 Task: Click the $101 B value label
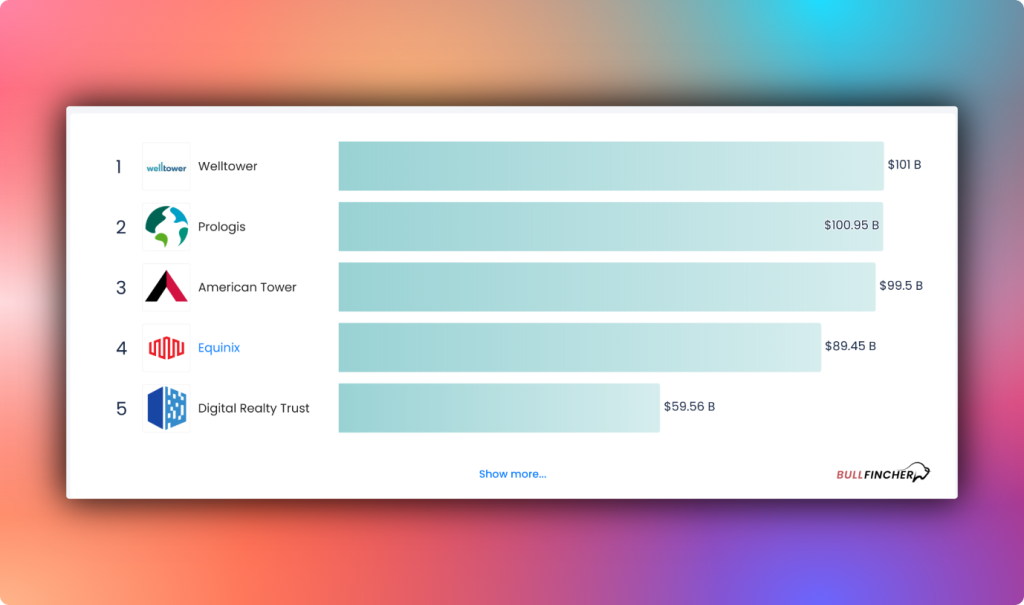pyautogui.click(x=904, y=165)
